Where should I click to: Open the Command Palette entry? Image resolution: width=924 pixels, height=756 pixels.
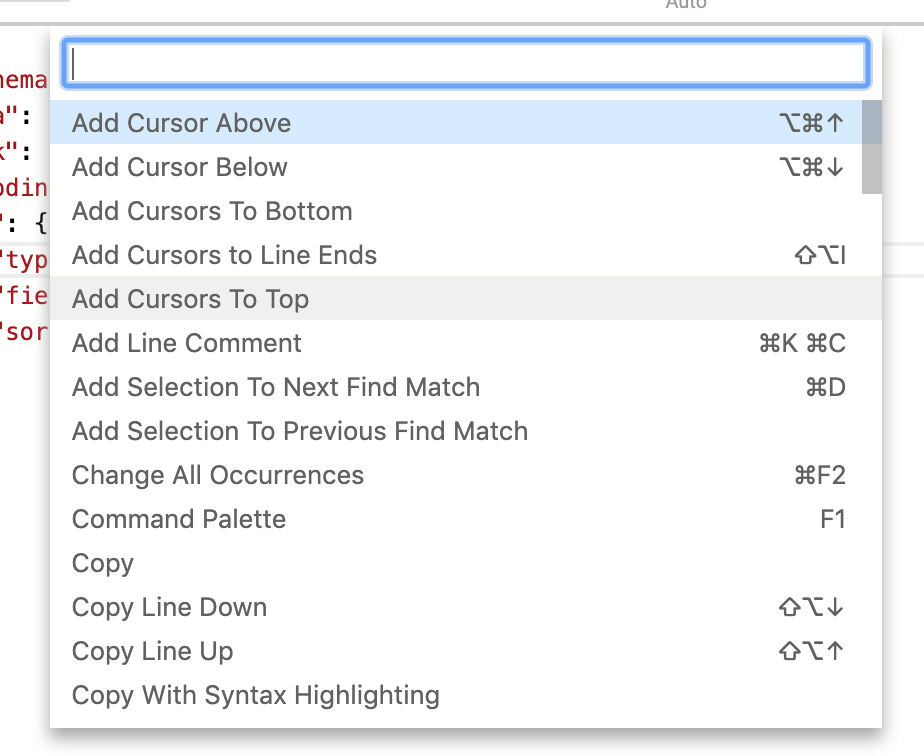click(178, 519)
